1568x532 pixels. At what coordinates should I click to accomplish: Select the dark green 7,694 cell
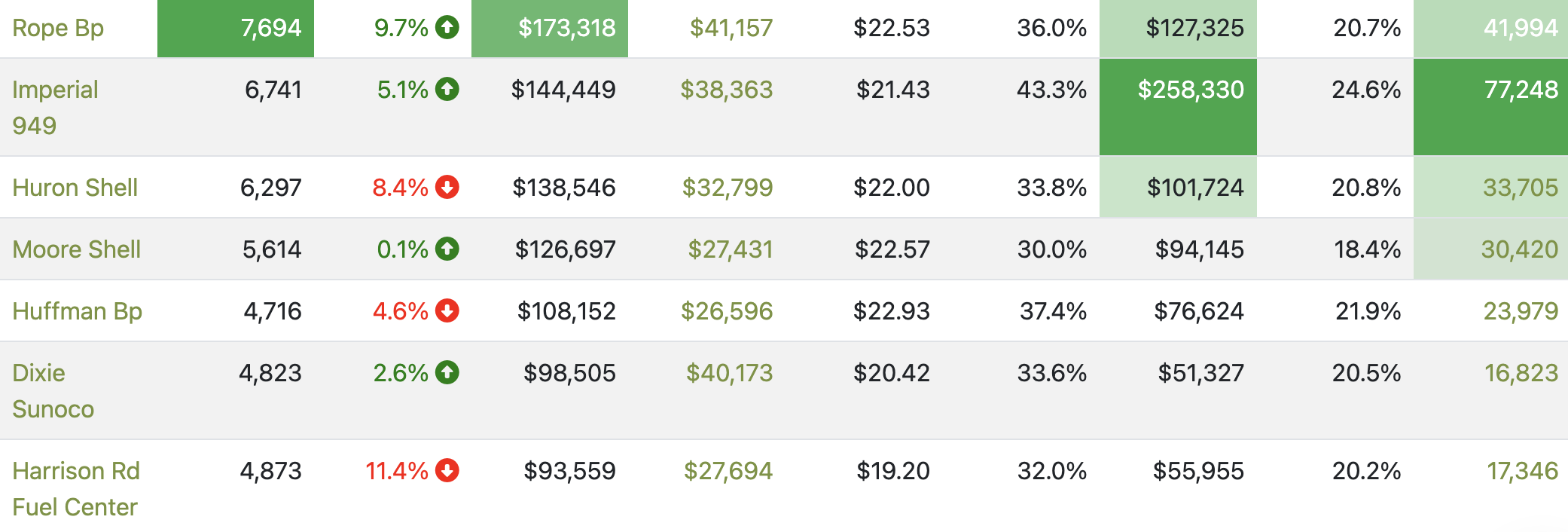point(236,28)
